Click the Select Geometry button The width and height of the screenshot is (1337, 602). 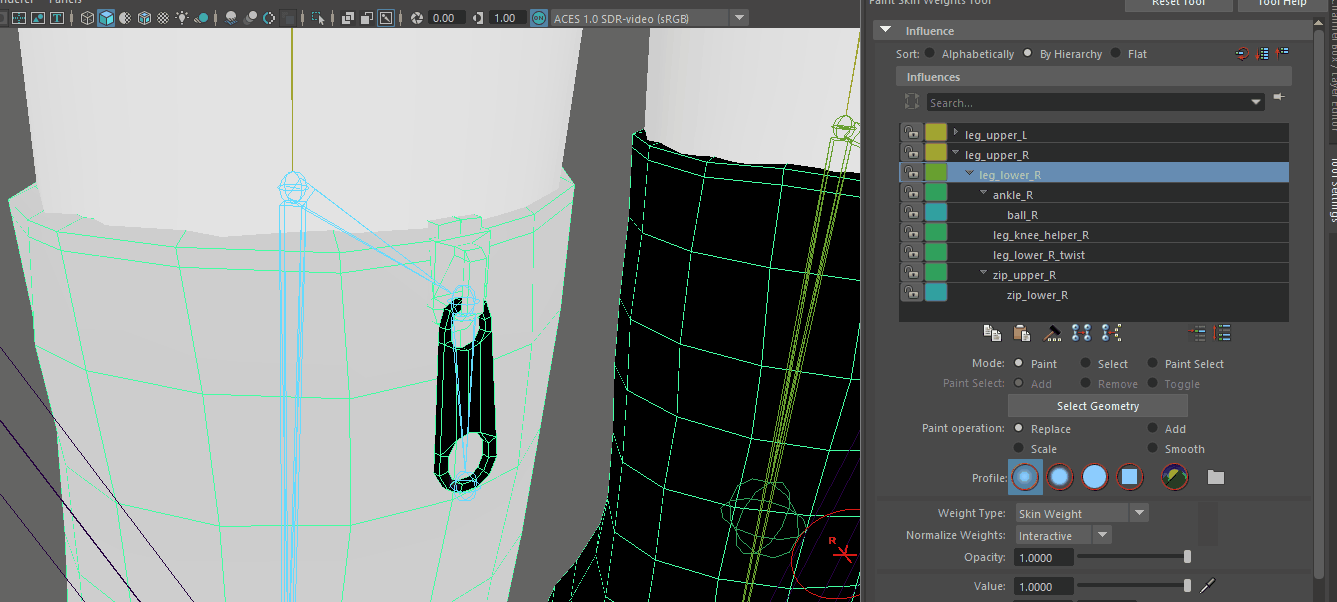click(1097, 406)
